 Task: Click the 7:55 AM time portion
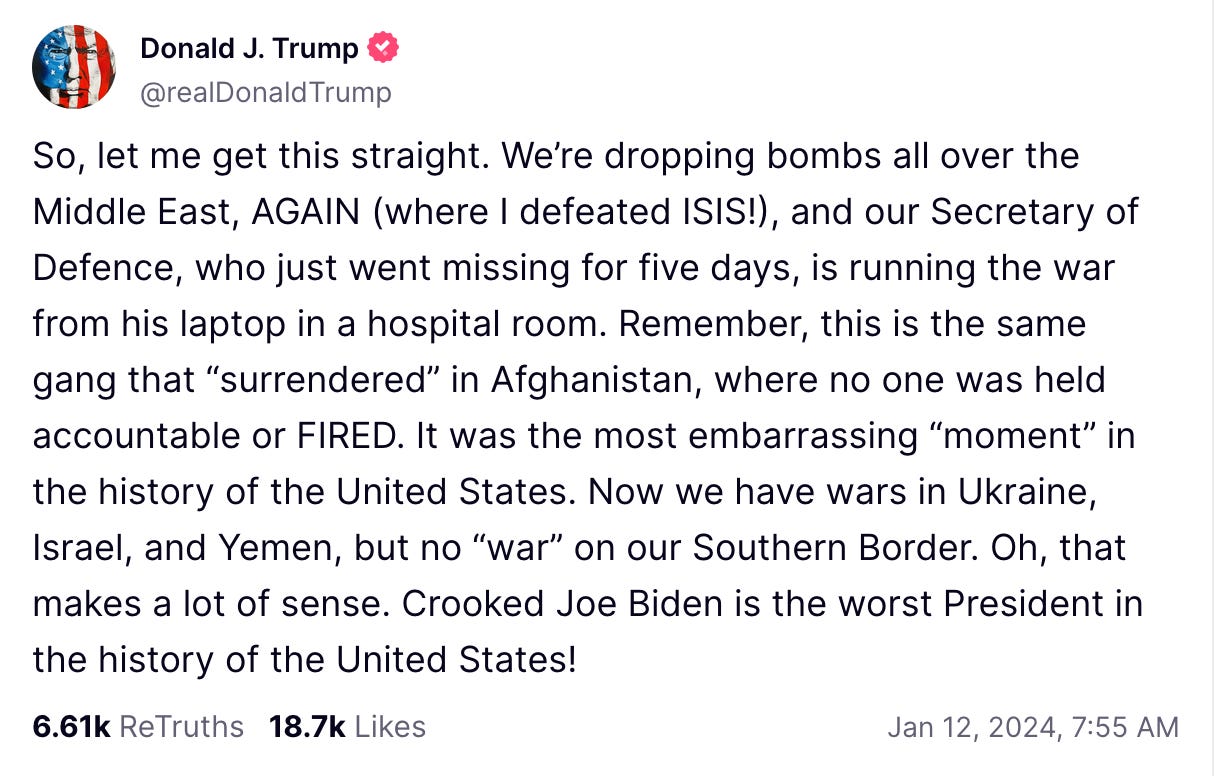point(1124,726)
